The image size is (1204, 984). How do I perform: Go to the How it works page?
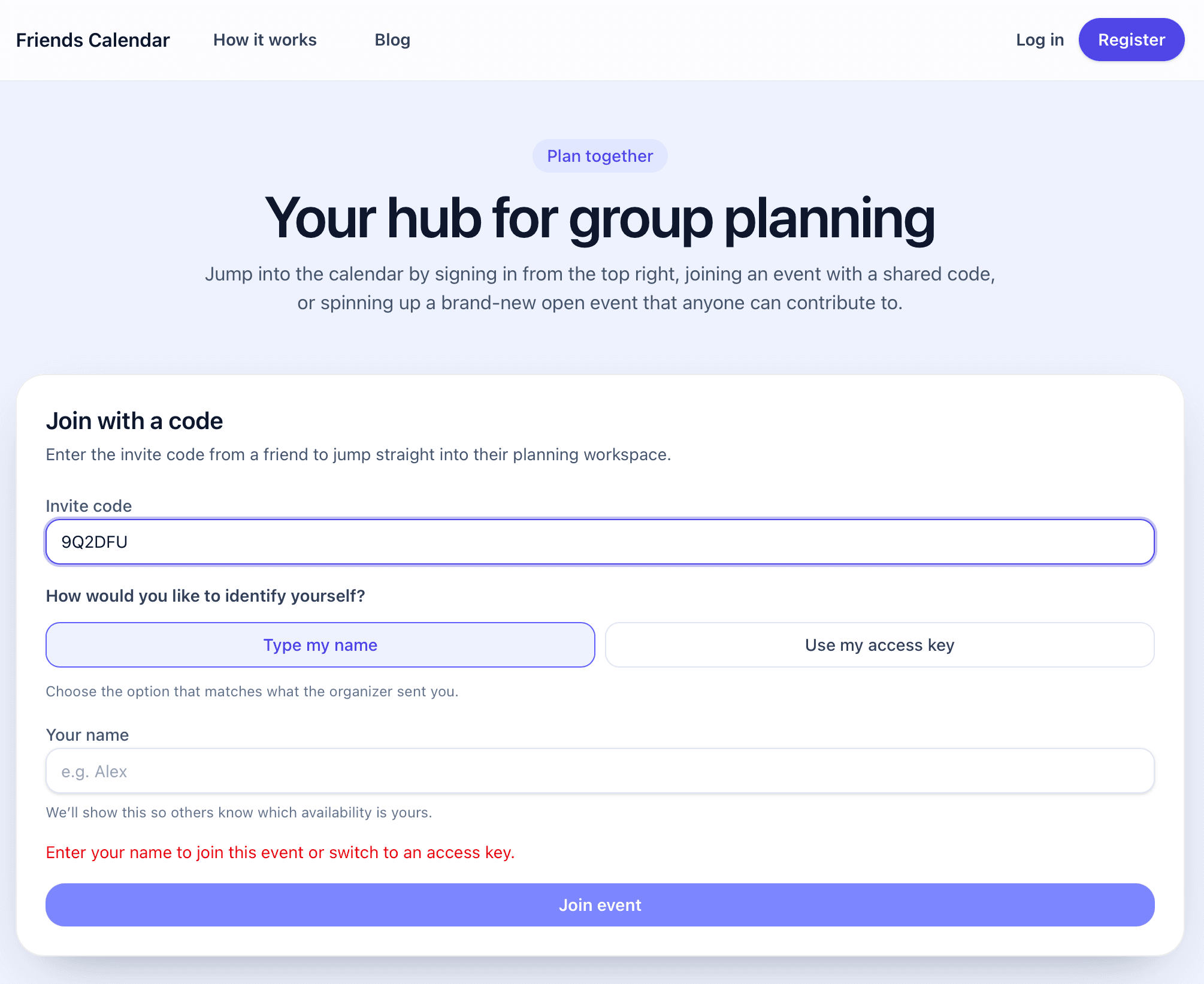pos(265,40)
